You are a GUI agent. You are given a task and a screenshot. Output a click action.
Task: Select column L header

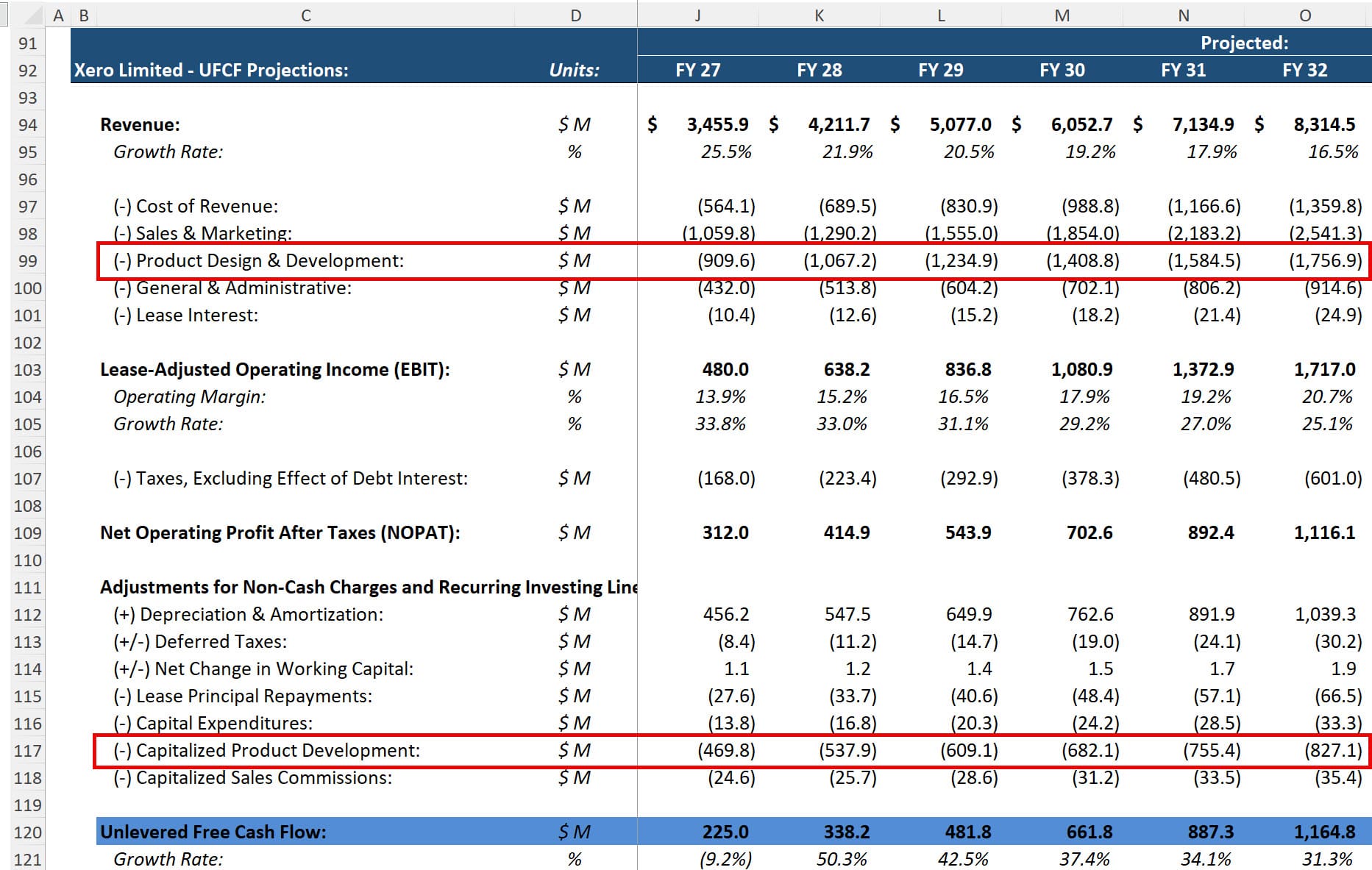click(x=940, y=15)
